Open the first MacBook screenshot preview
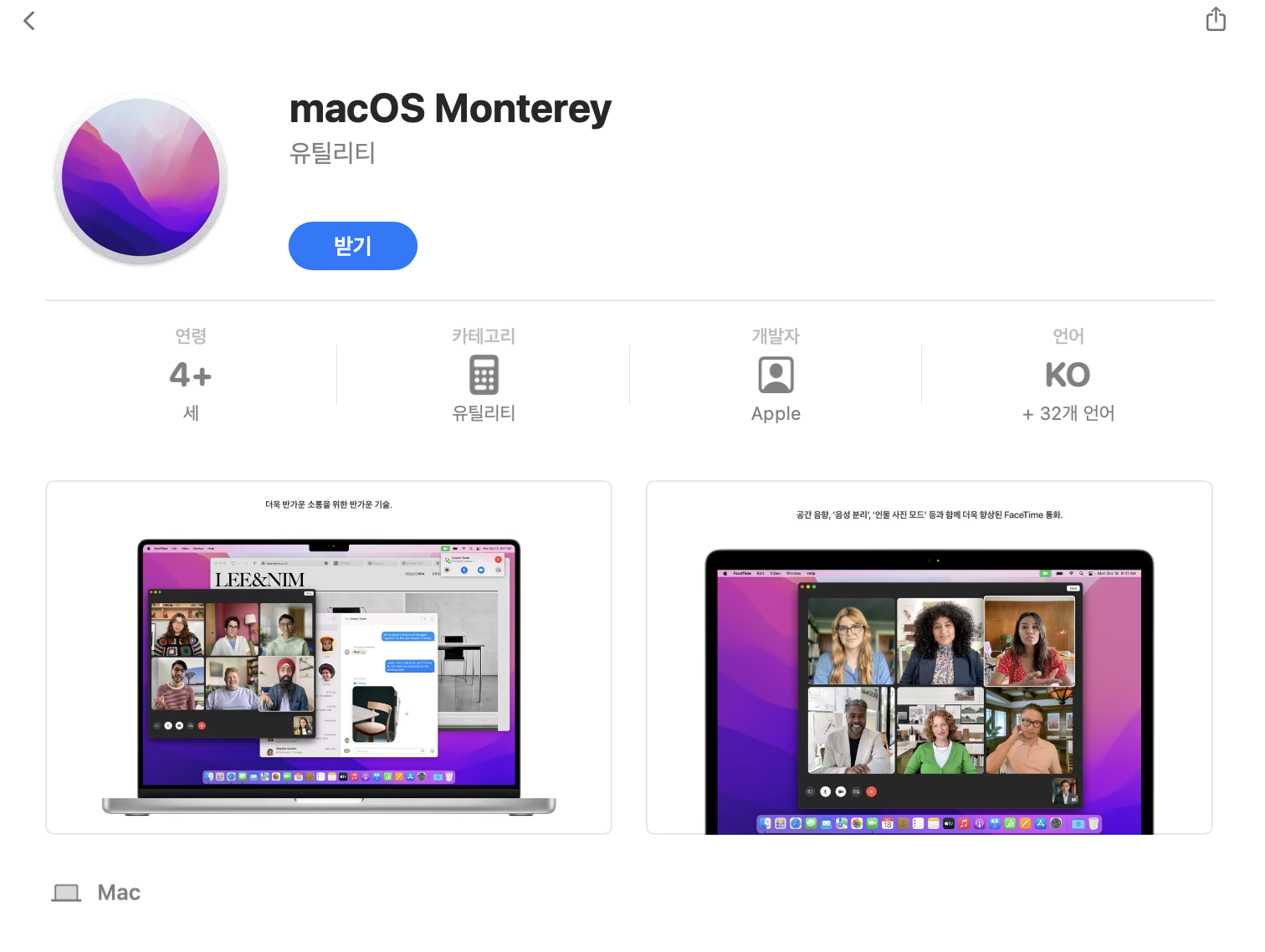The height and width of the screenshot is (952, 1265). [329, 658]
